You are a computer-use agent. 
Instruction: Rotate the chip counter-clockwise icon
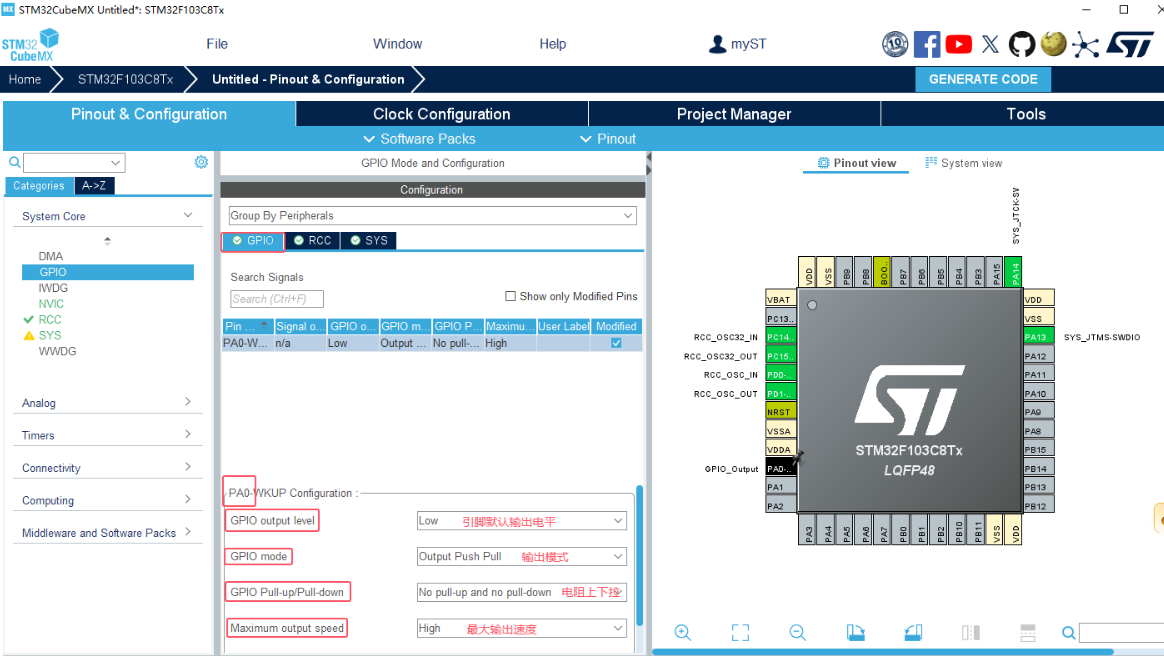[913, 632]
